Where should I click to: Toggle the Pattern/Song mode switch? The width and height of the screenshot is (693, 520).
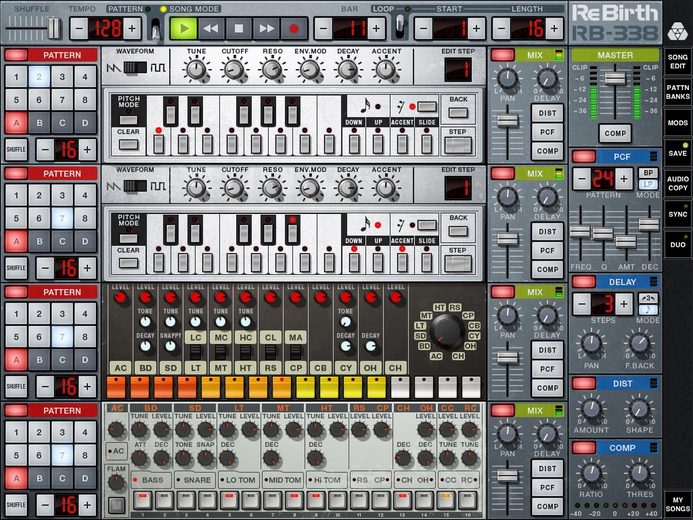click(156, 29)
